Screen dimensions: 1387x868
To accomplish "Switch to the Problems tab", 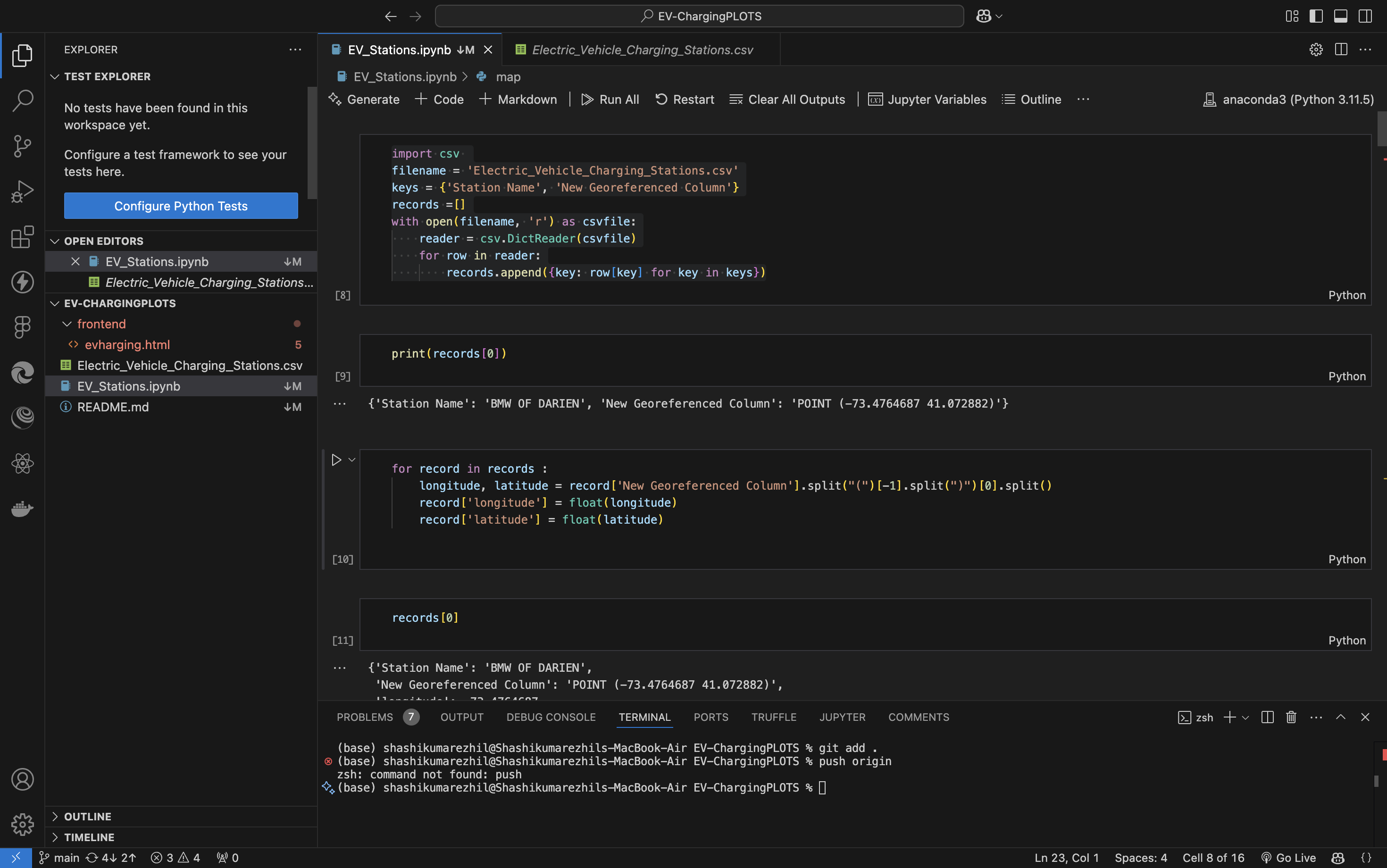I will click(365, 717).
